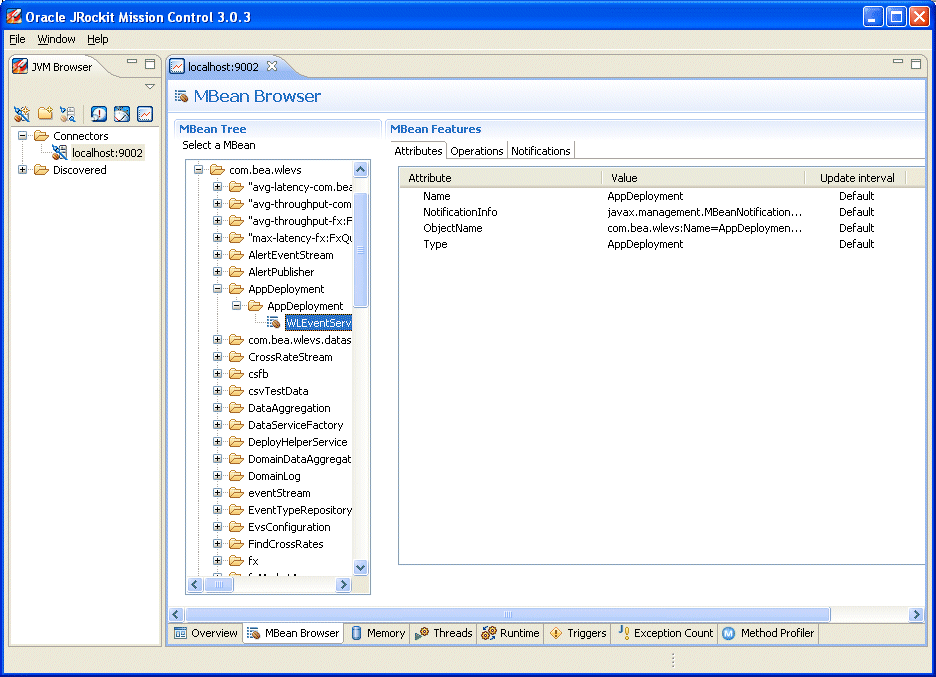Click the Triggers tab warning icon
Screen dimensions: 936x677
coord(556,633)
